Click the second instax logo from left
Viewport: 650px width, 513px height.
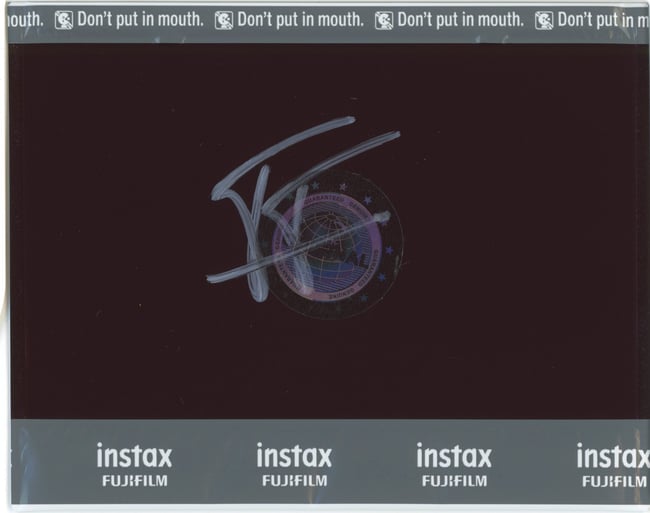coord(294,457)
